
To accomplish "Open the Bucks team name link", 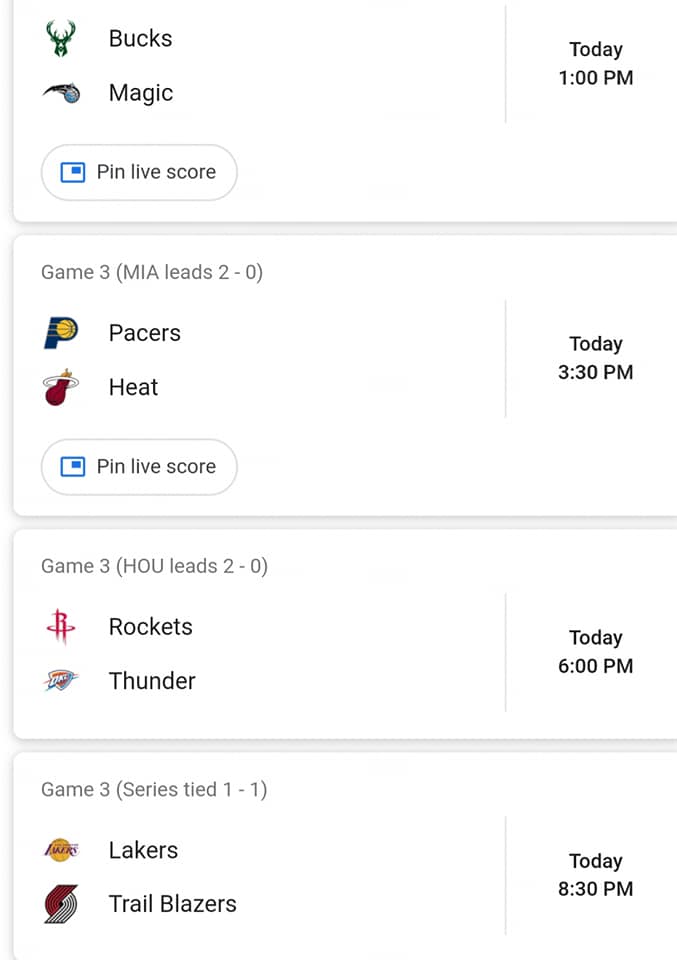I will click(140, 39).
